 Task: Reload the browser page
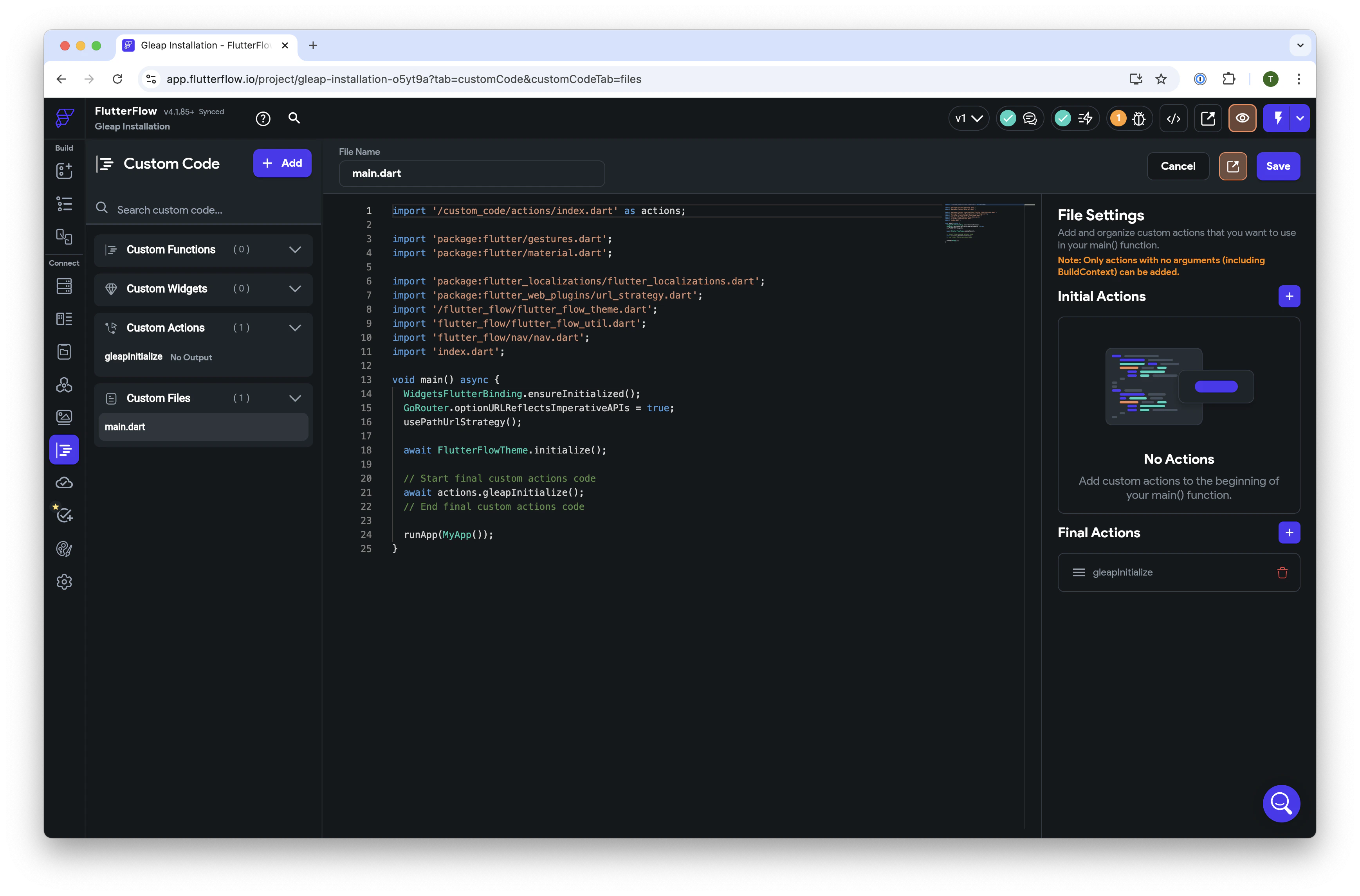pos(117,79)
